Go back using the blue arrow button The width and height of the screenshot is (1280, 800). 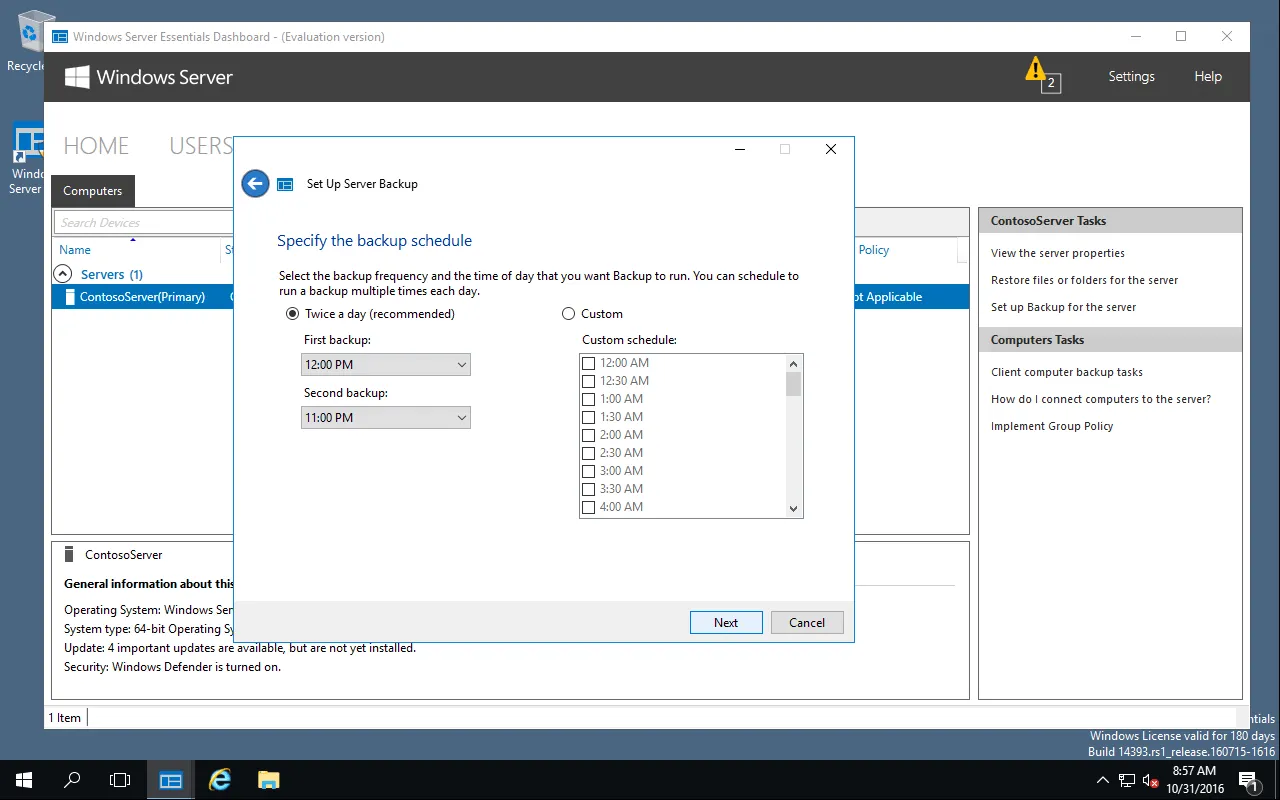pos(255,183)
